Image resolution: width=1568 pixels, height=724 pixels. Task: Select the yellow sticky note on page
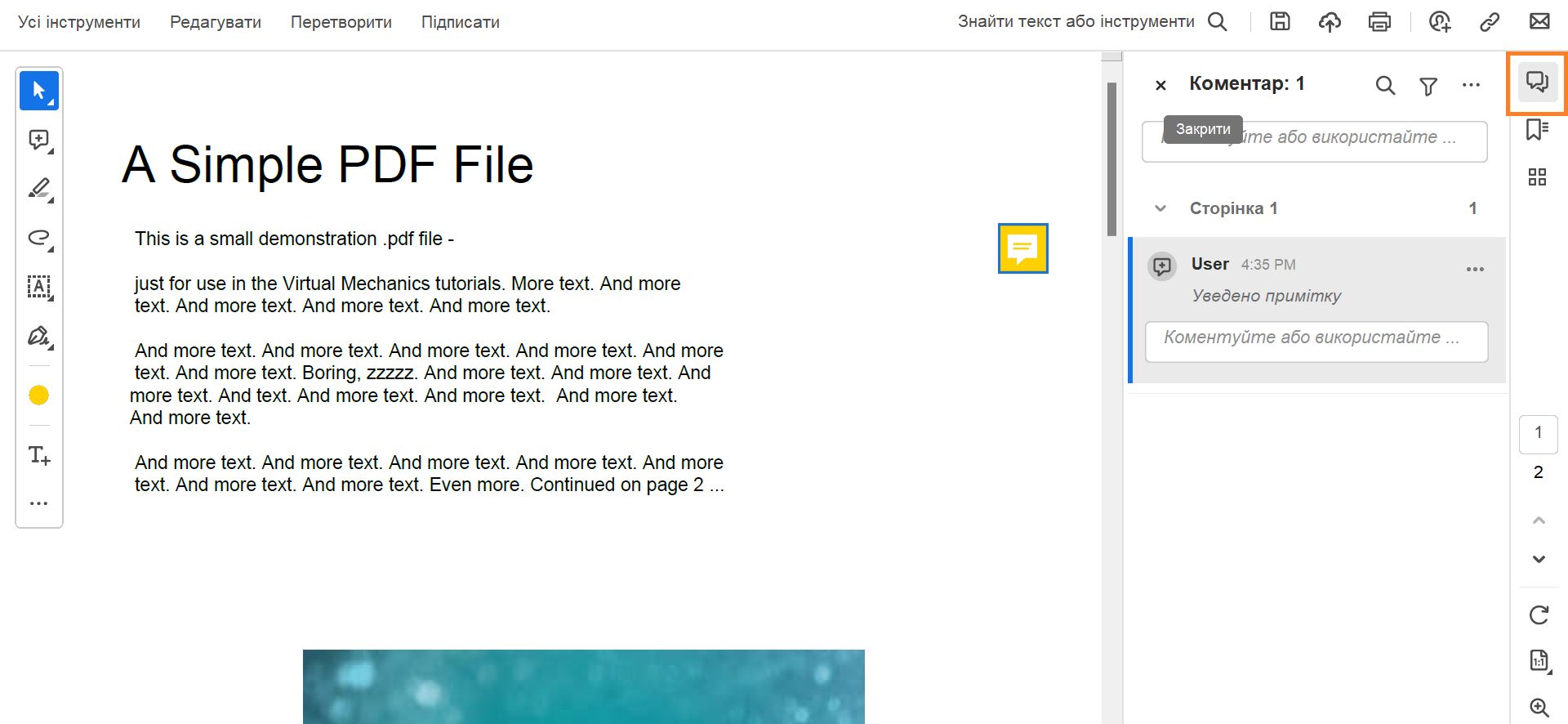tap(1023, 248)
